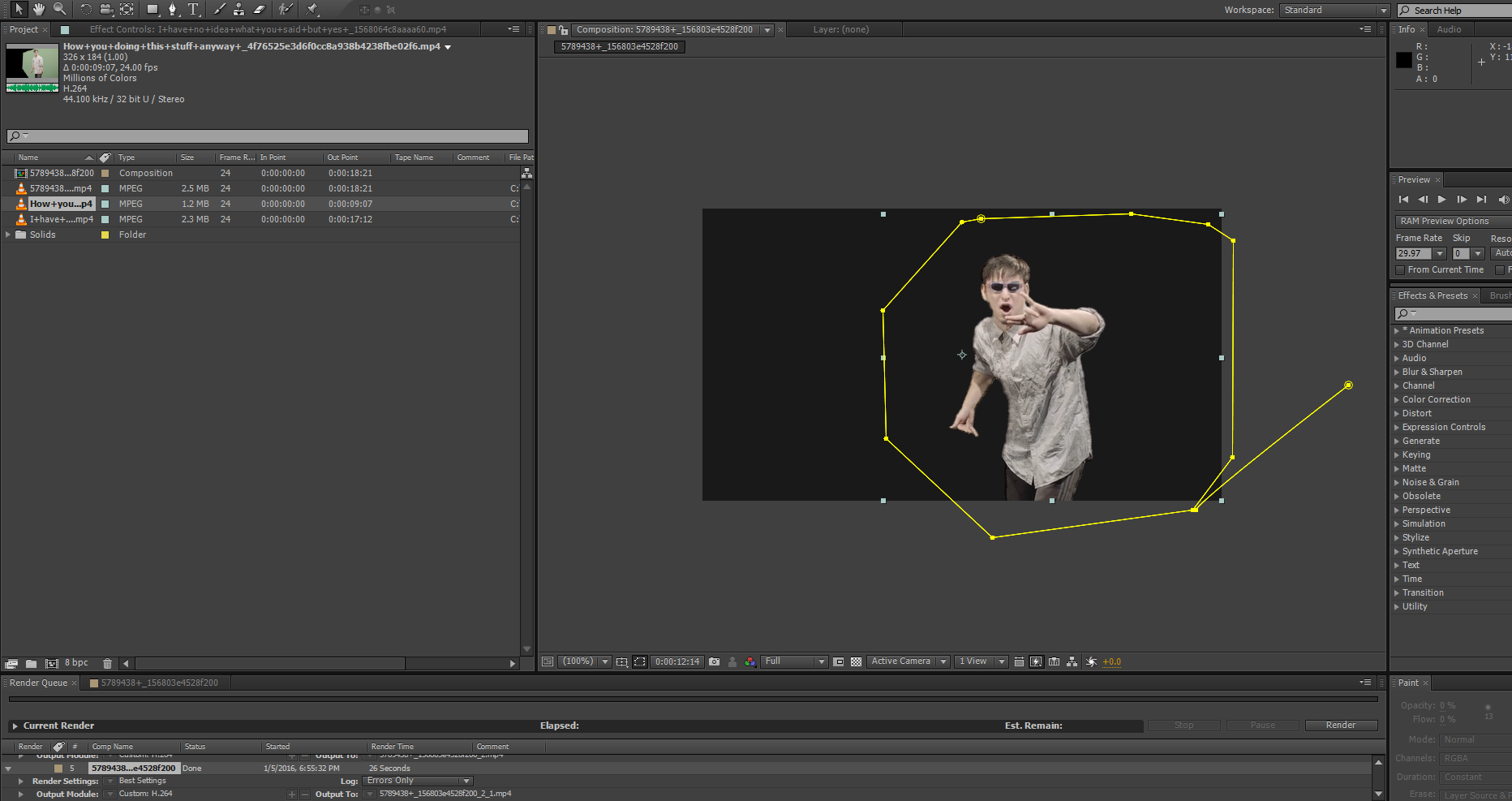Image resolution: width=1512 pixels, height=801 pixels.
Task: Toggle the transparency grid in viewer
Action: (x=856, y=661)
